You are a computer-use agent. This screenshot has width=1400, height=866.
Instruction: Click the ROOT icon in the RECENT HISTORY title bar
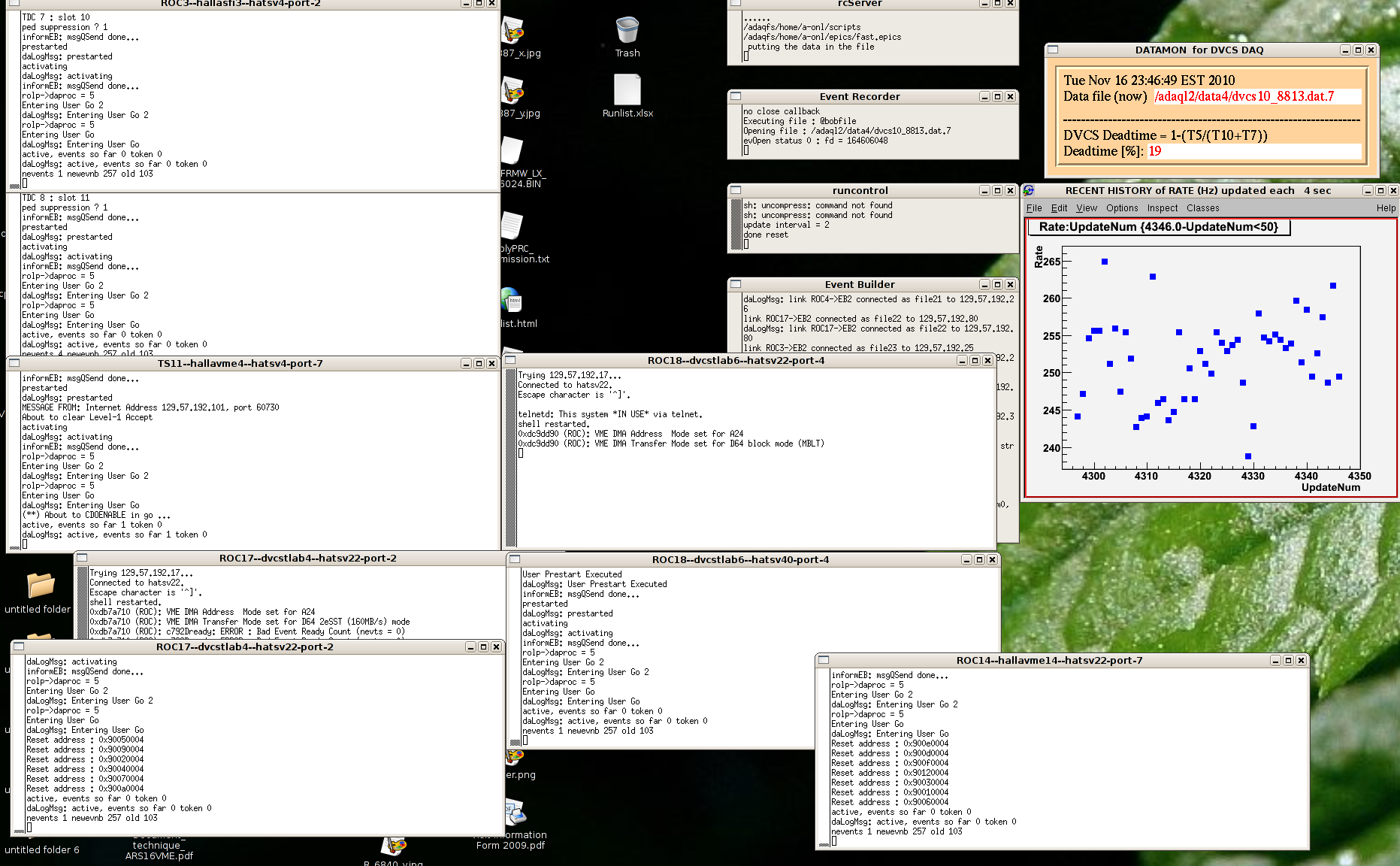(x=1029, y=190)
